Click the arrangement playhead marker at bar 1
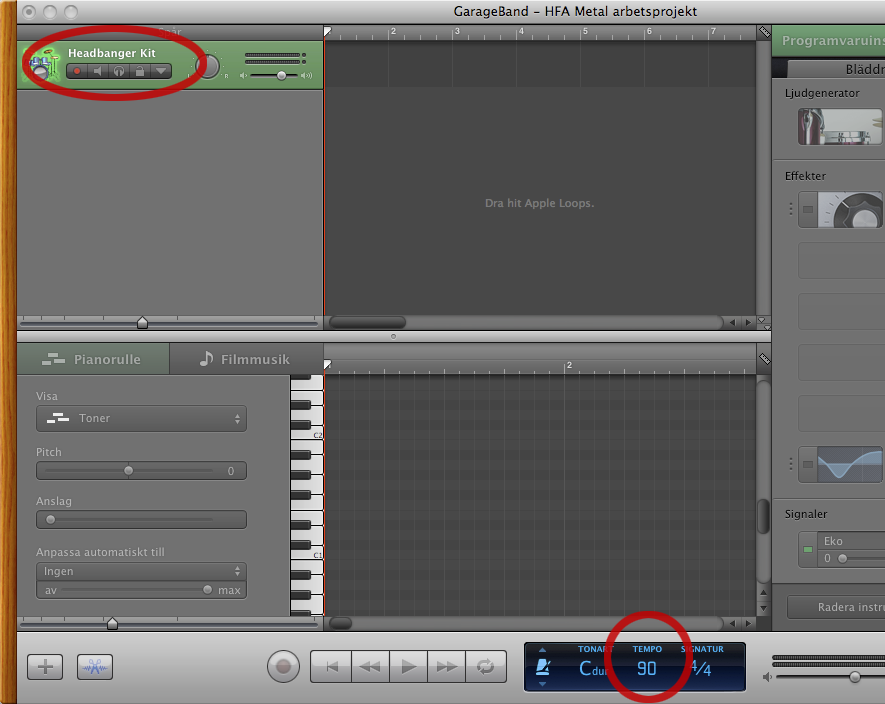This screenshot has height=704, width=885. (x=327, y=32)
